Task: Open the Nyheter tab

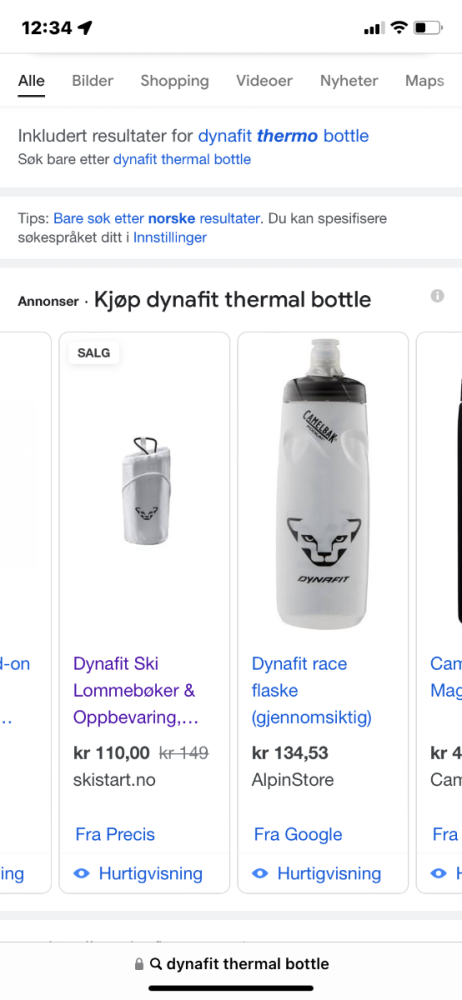Action: [x=349, y=81]
